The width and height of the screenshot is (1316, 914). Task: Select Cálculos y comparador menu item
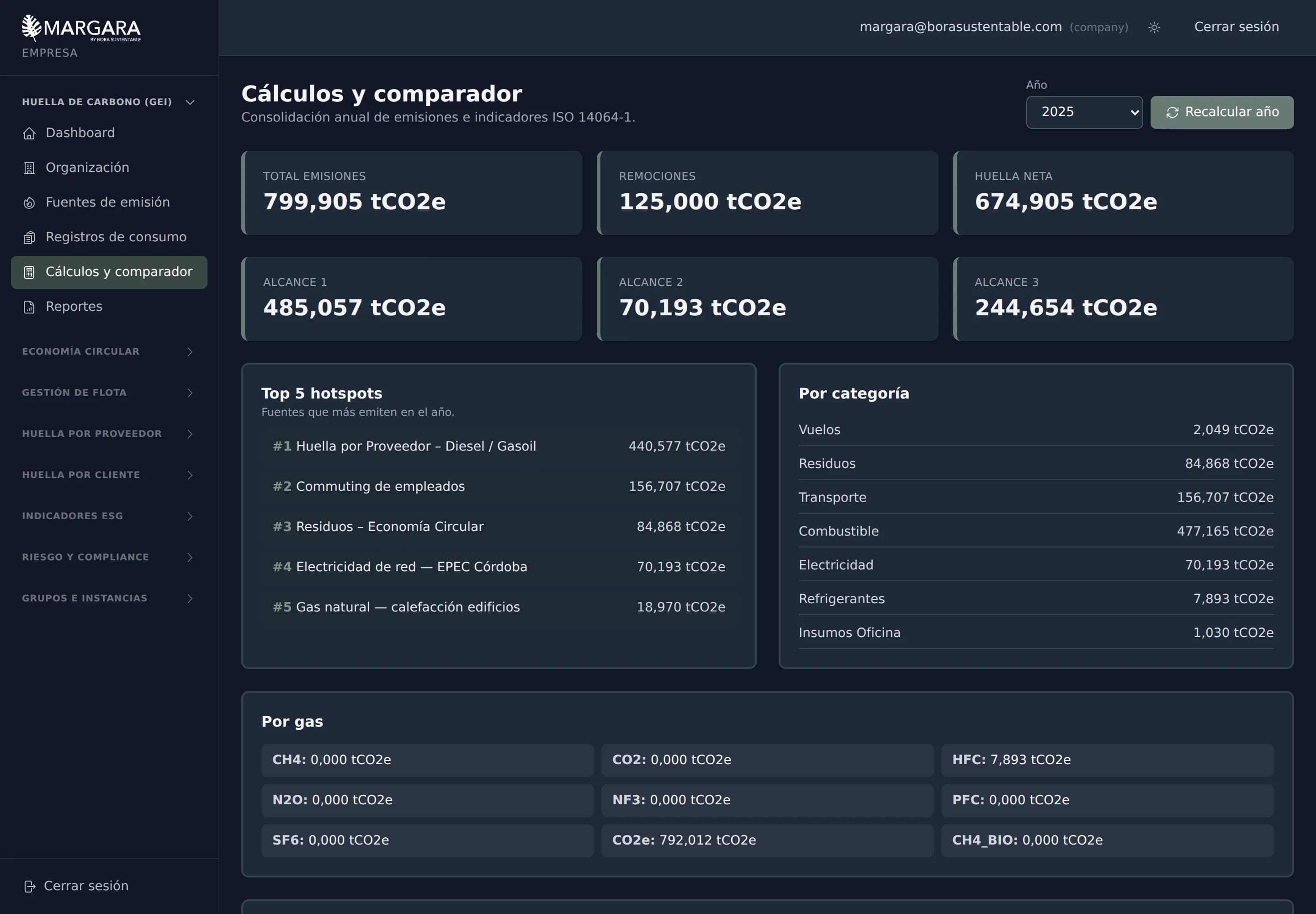(109, 272)
